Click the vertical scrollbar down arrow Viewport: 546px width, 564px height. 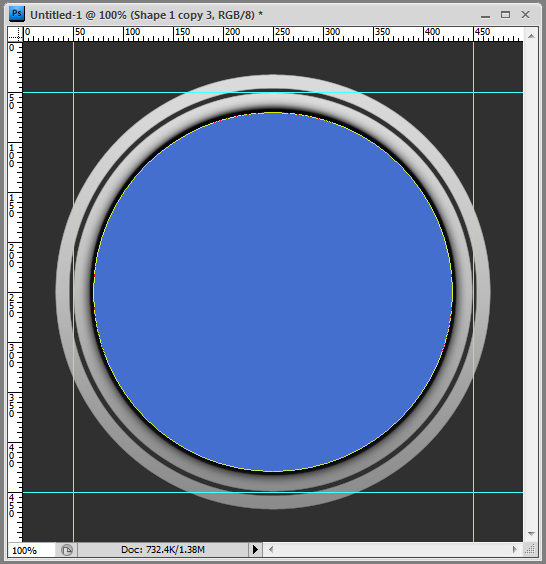point(531,534)
